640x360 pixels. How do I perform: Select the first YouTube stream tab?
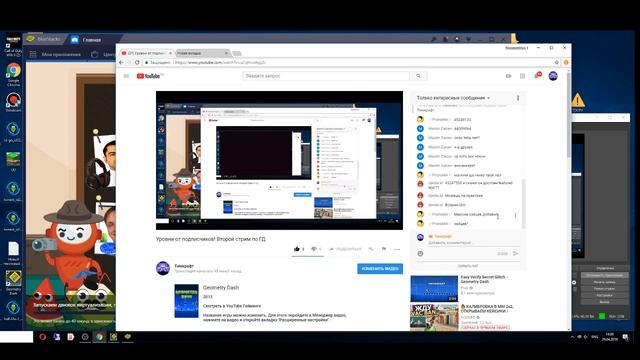(146, 53)
